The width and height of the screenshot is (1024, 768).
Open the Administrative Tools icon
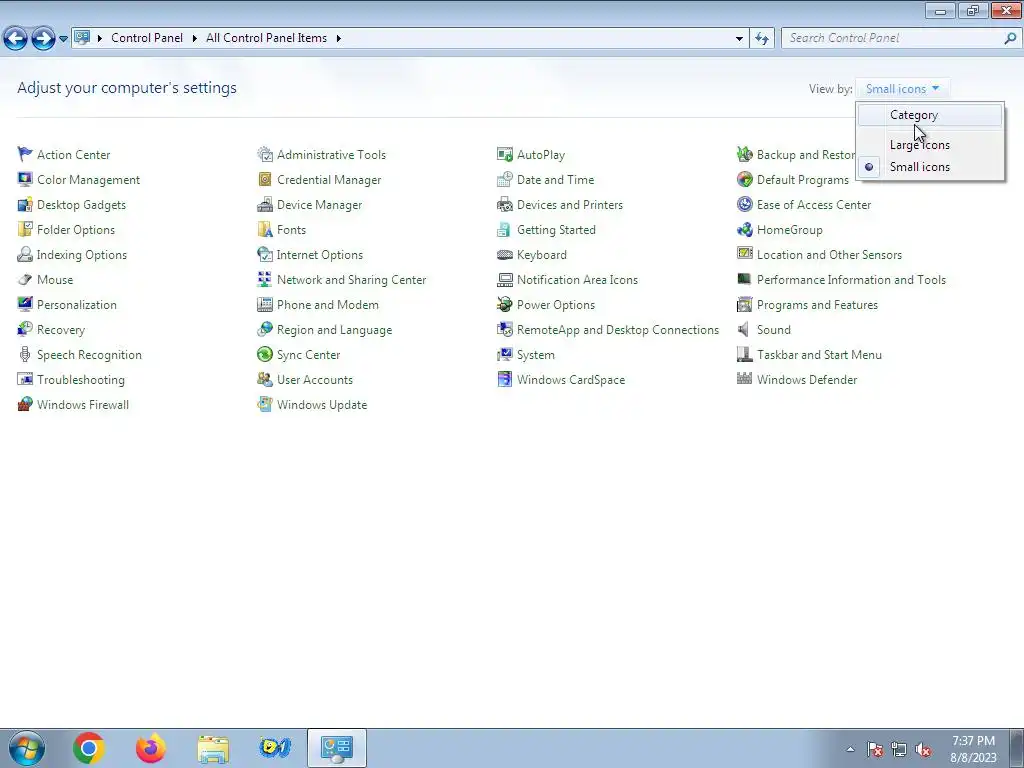click(264, 154)
